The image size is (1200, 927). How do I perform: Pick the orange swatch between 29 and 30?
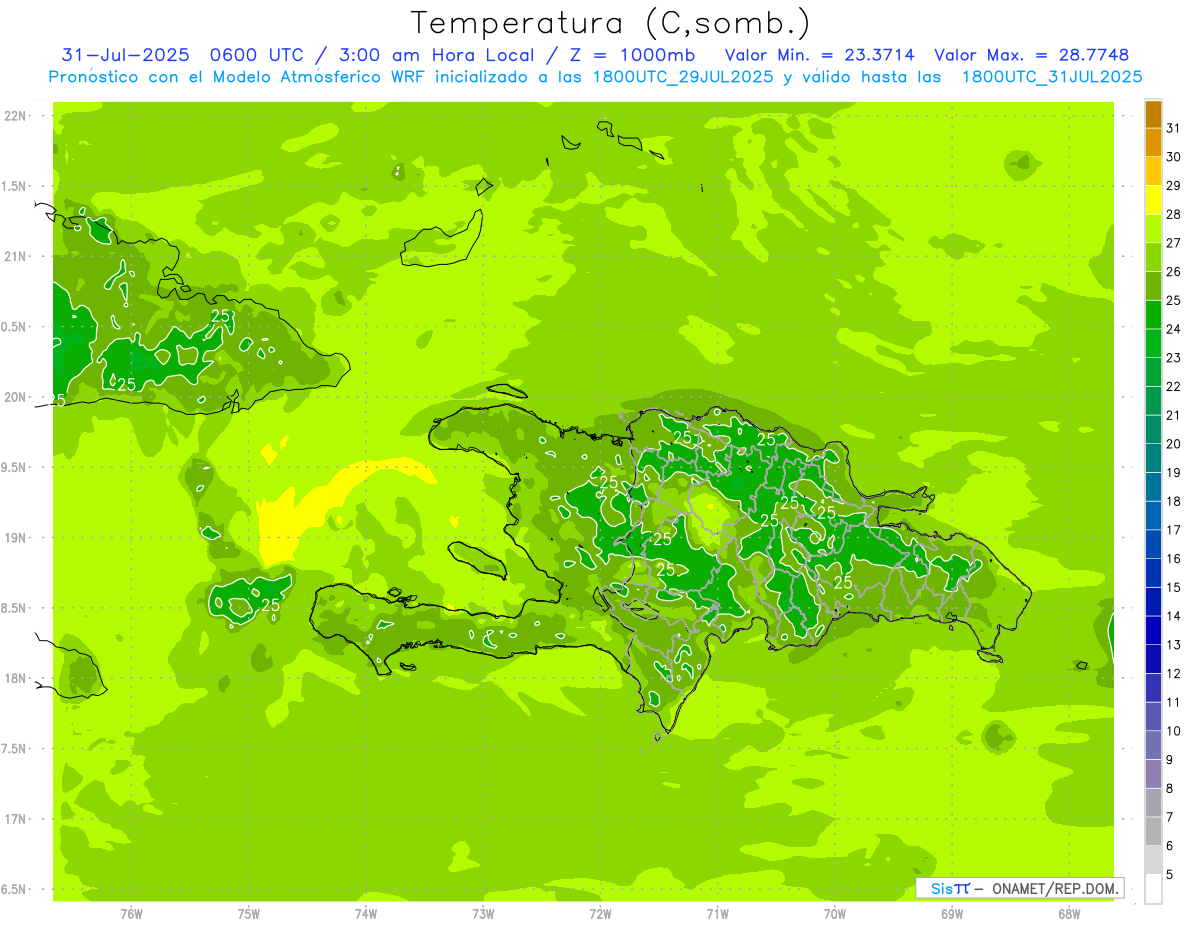coord(1153,171)
